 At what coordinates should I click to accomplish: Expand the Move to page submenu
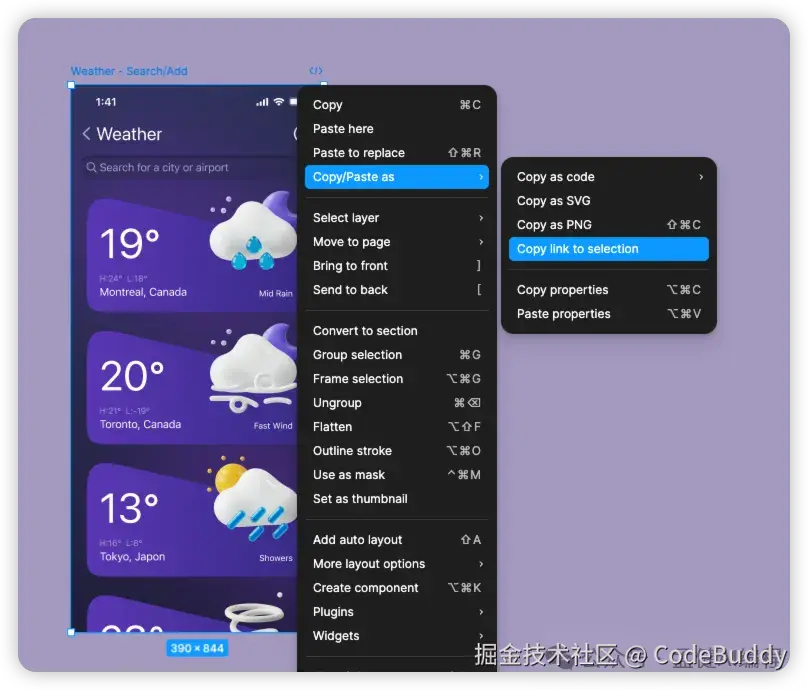tap(396, 242)
